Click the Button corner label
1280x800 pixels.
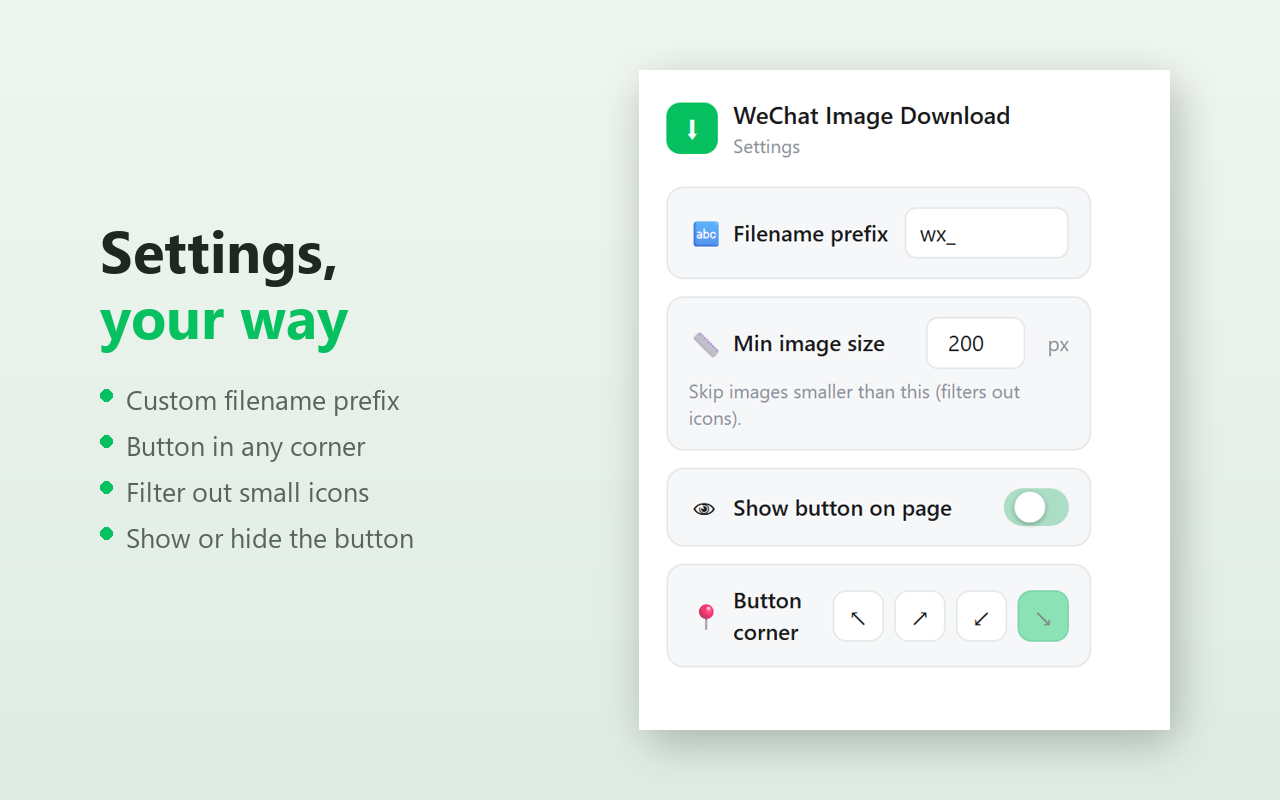point(767,617)
